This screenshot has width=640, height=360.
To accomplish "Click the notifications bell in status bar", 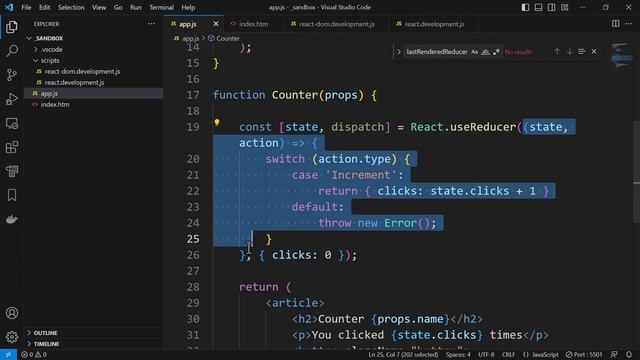I will [629, 355].
